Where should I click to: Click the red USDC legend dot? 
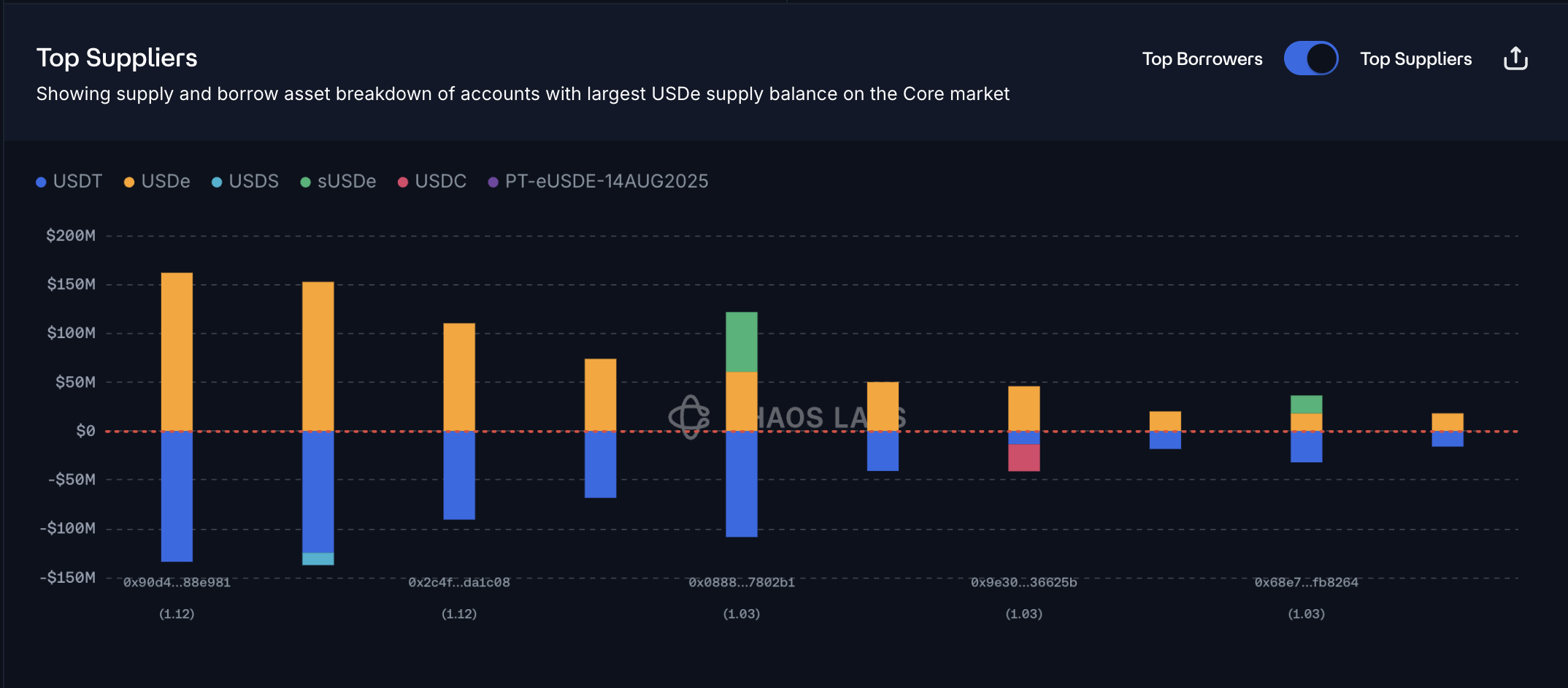403,182
